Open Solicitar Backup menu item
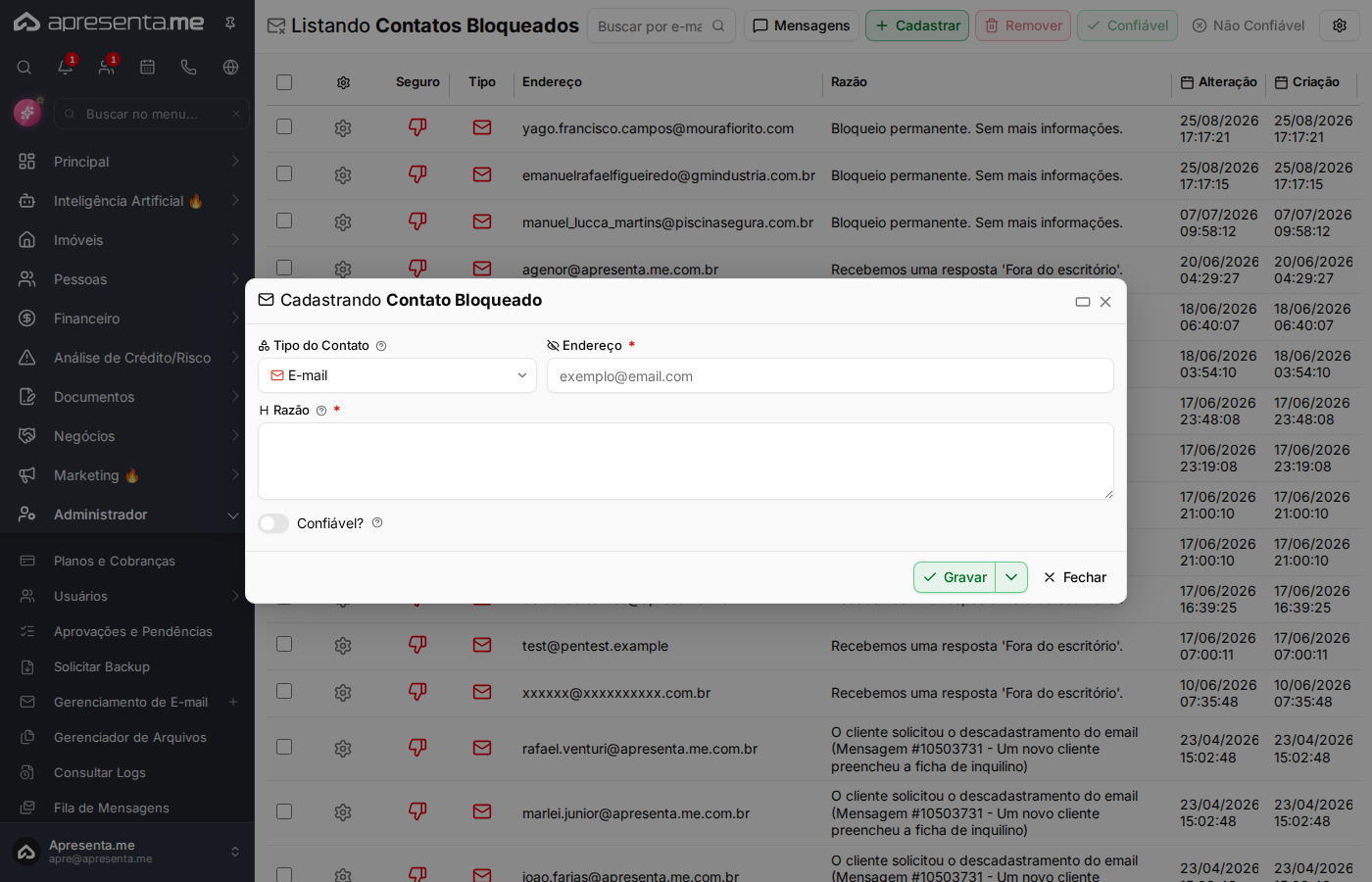1372x882 pixels. click(102, 666)
